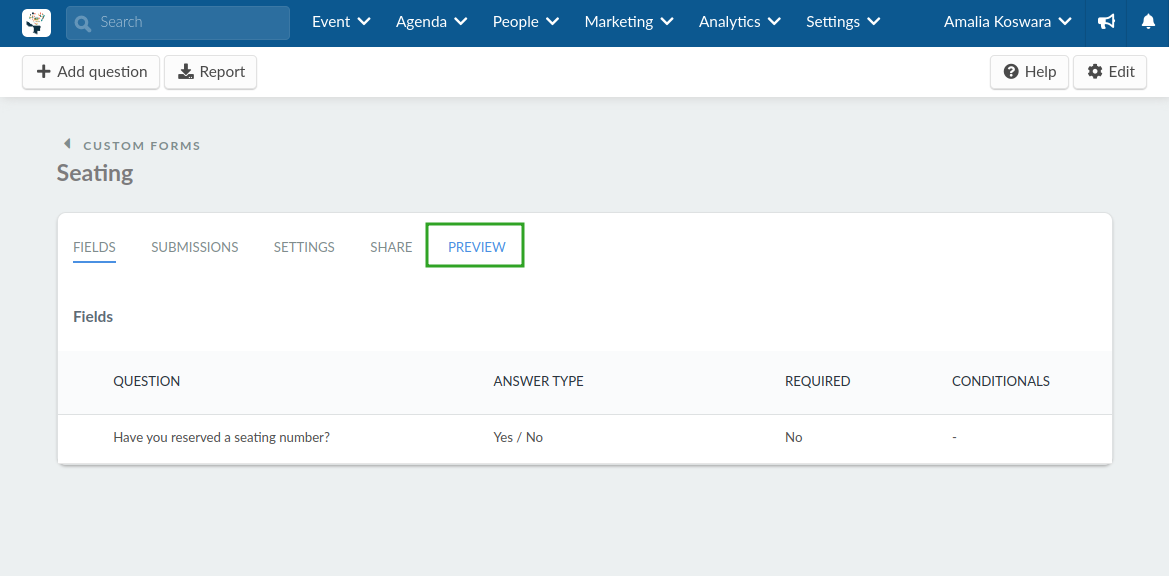The width and height of the screenshot is (1169, 576).
Task: Expand the Analytics menu
Action: pos(740,22)
